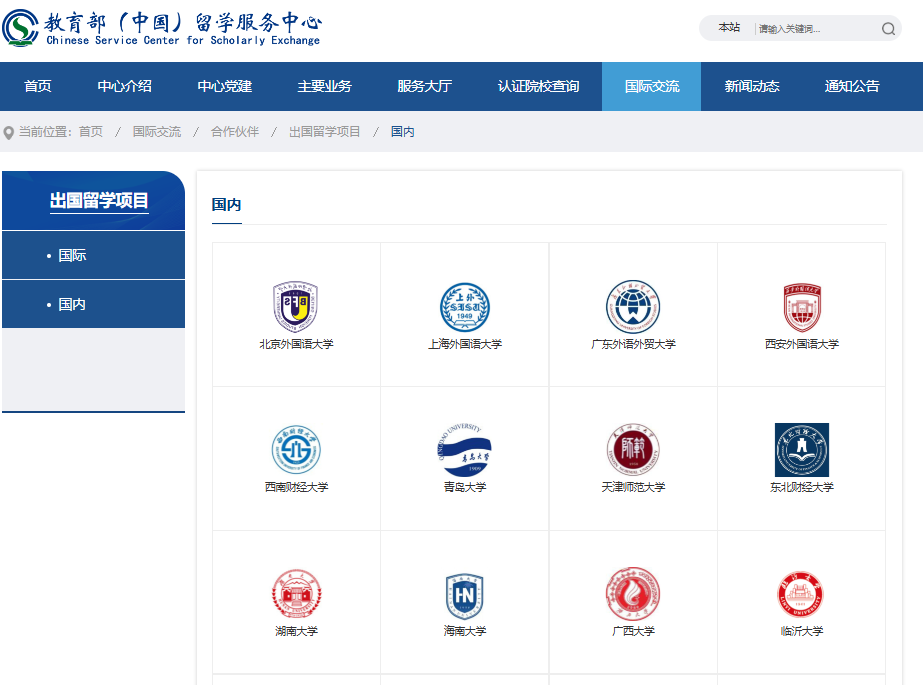Click the 首页 breadcrumb link
The image size is (923, 685).
pos(90,131)
